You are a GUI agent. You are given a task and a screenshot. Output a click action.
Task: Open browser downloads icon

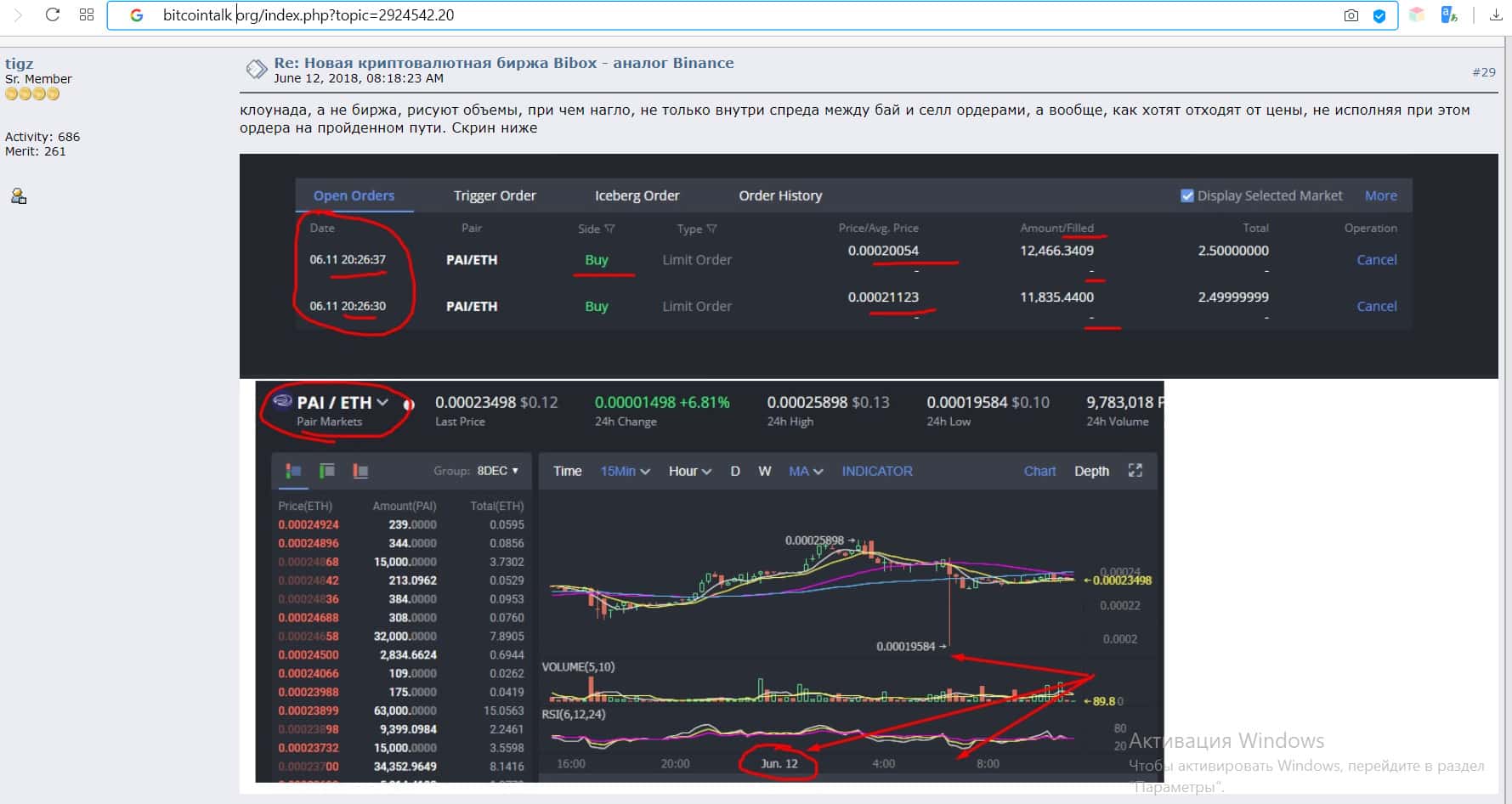tap(1496, 15)
